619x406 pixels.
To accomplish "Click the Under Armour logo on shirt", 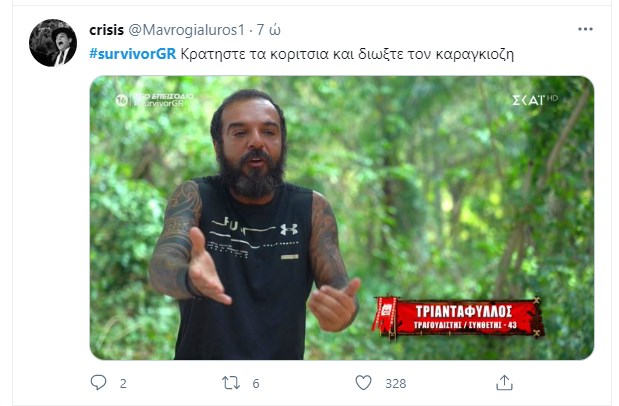I will pyautogui.click(x=289, y=229).
